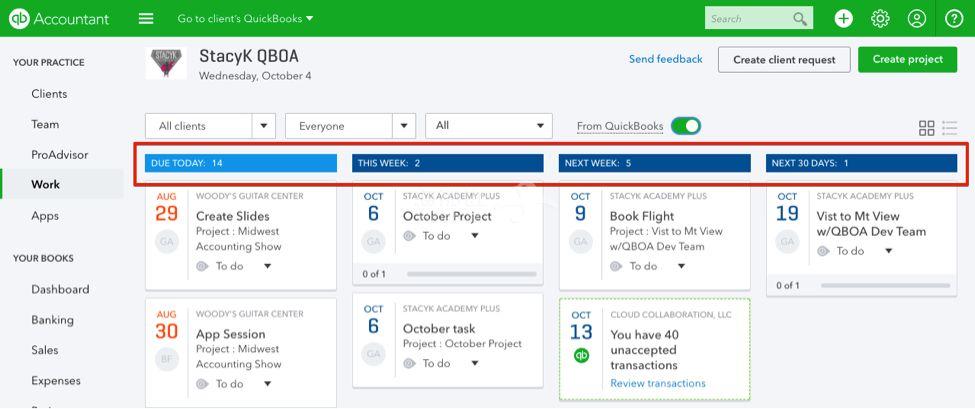Click the plus Create icon in header

tap(843, 19)
